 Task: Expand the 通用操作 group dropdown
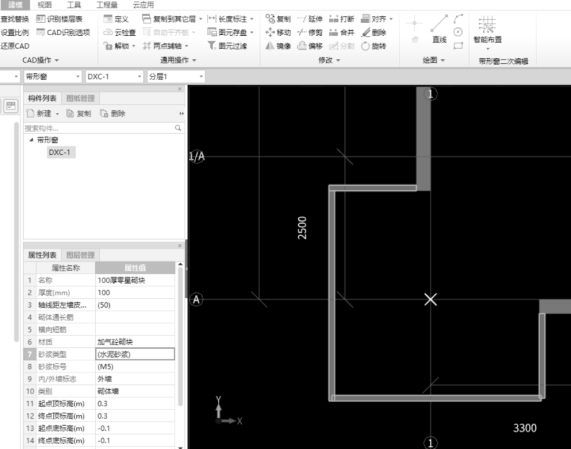pos(194,60)
